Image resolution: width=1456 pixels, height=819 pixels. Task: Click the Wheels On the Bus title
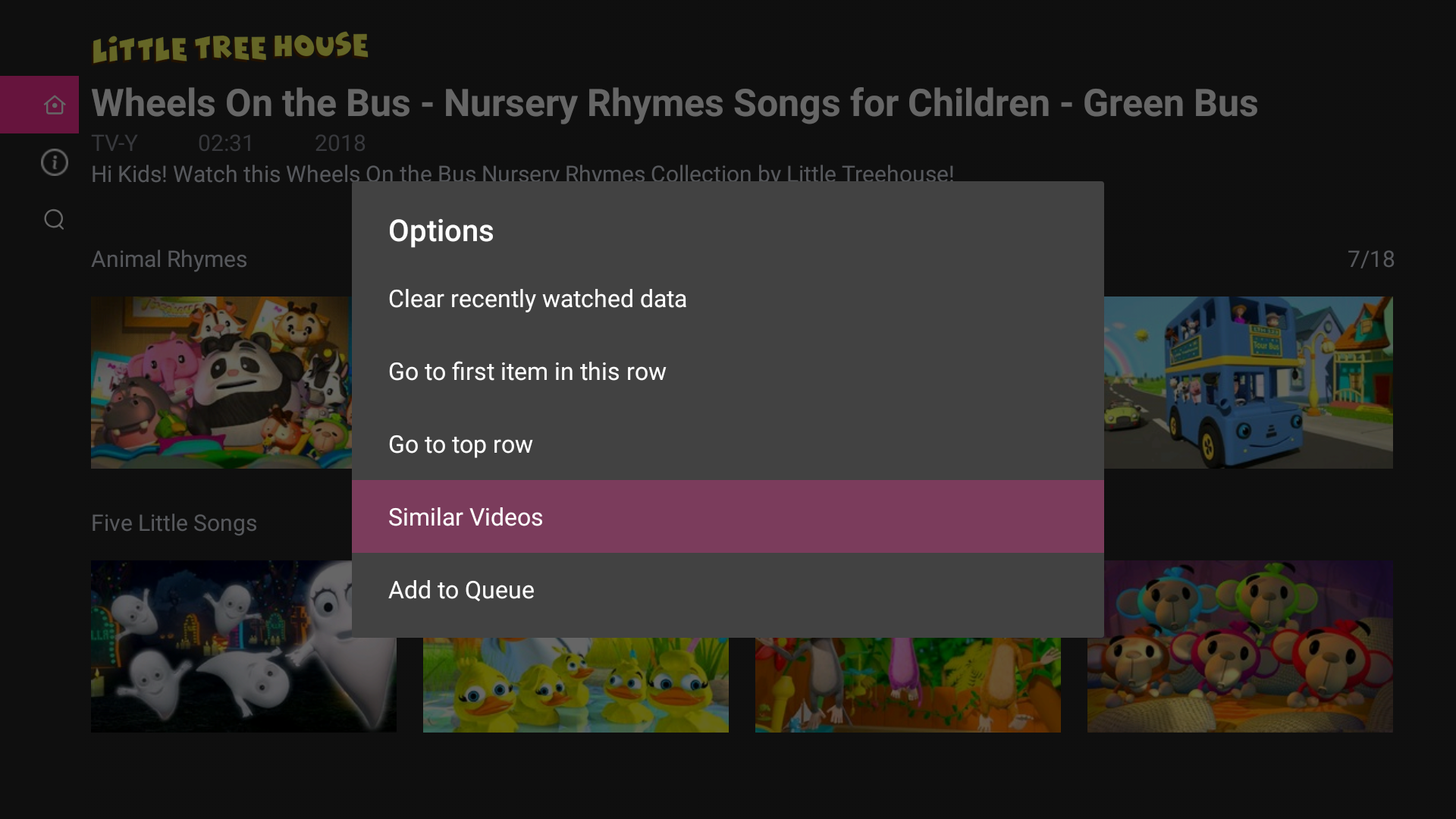click(674, 103)
